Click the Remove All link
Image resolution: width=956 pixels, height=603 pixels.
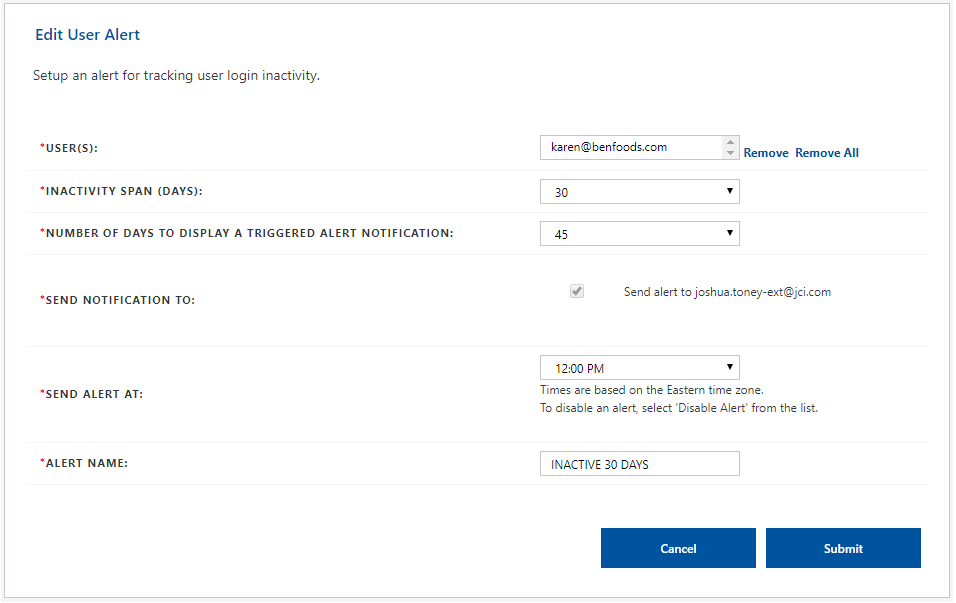[x=826, y=153]
